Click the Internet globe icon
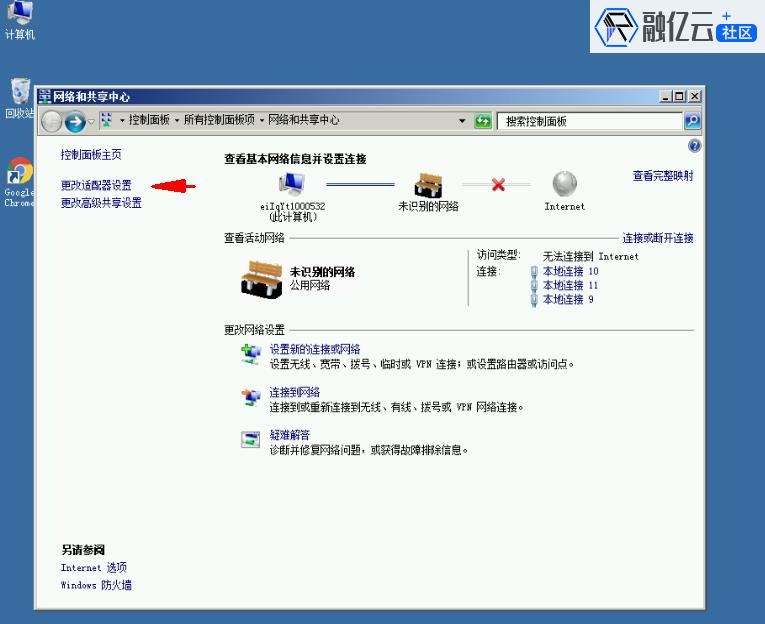 pos(564,185)
